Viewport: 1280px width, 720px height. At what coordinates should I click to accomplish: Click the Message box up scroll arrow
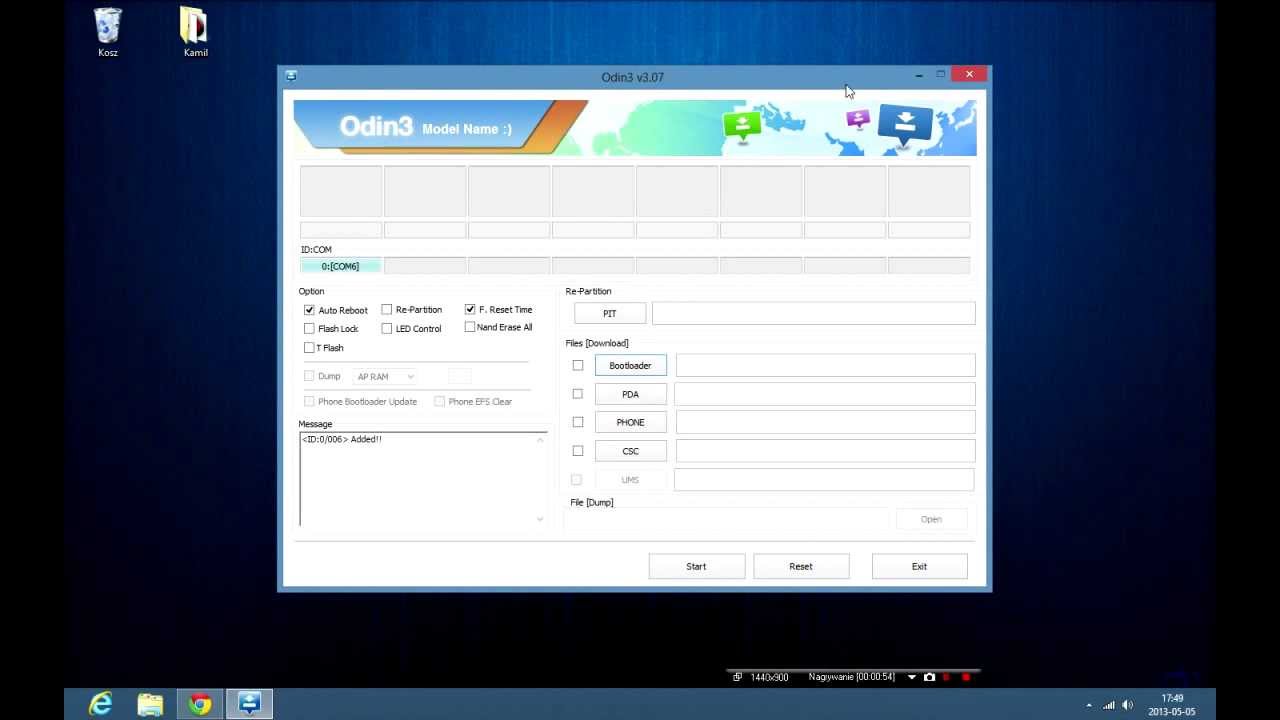[x=541, y=440]
